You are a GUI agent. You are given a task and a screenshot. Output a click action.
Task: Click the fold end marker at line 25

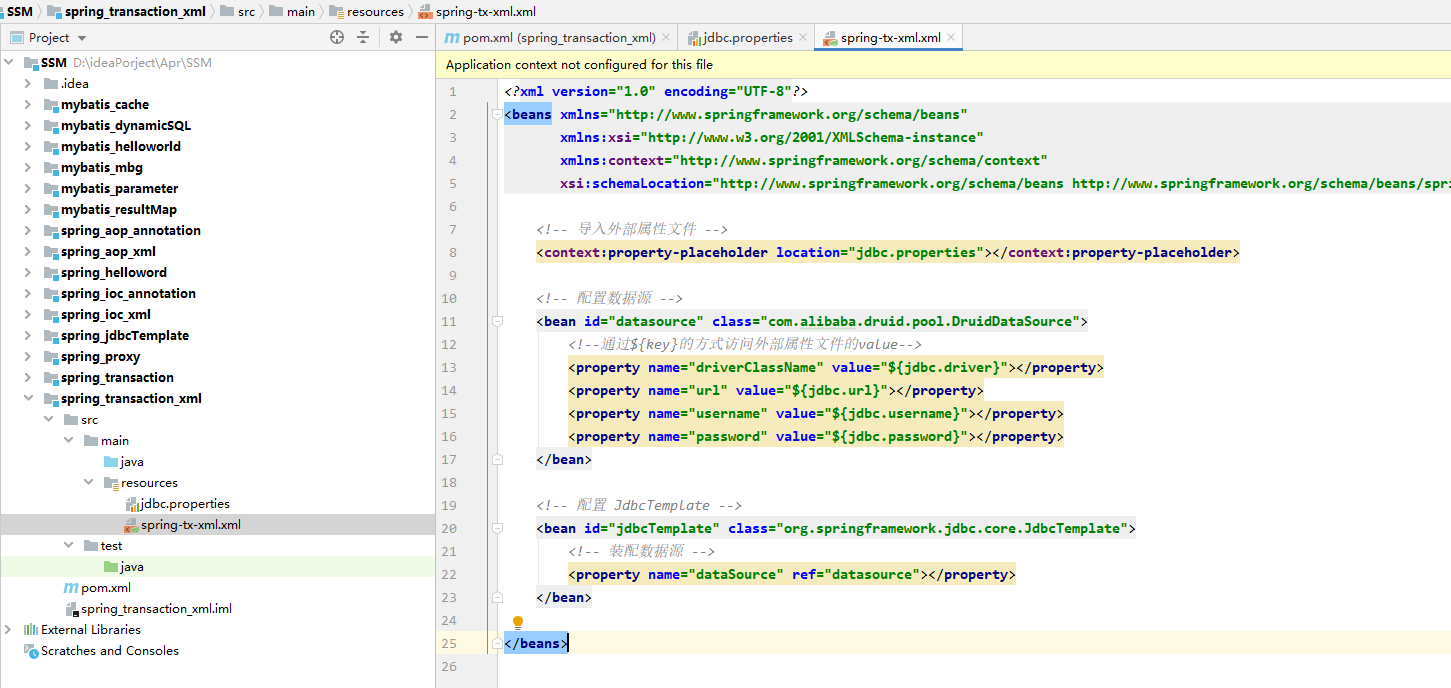tap(497, 644)
